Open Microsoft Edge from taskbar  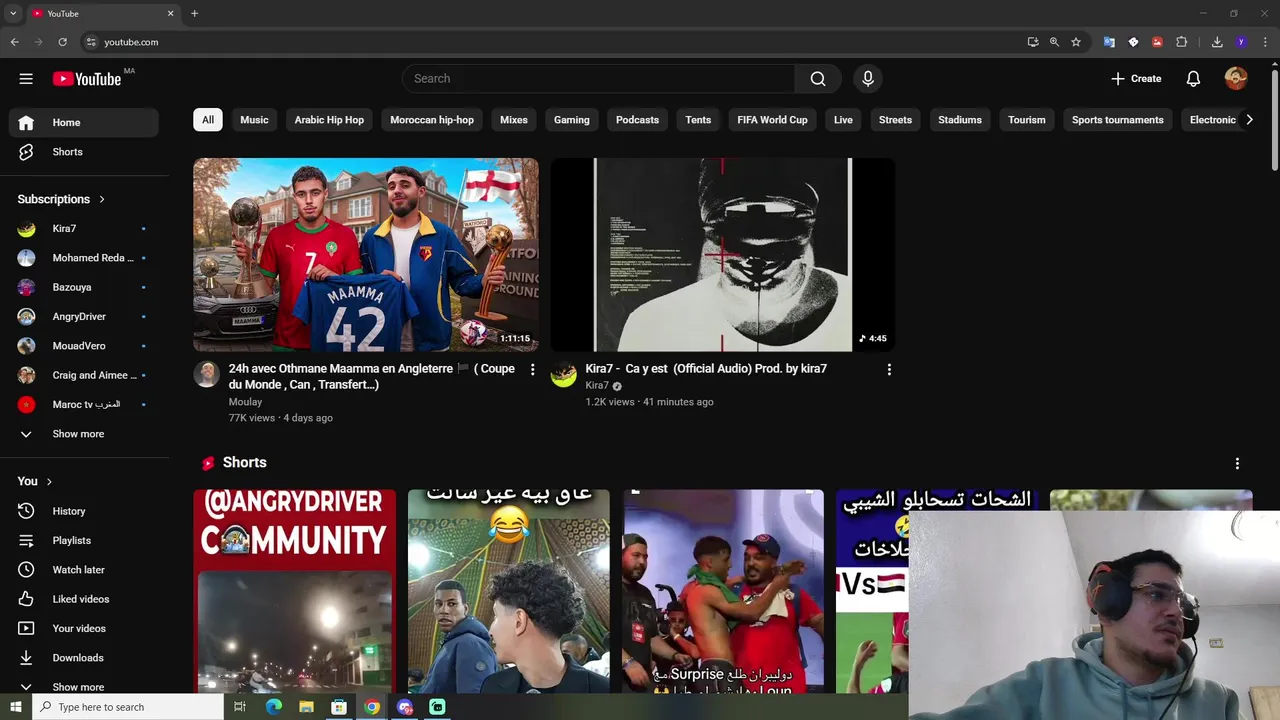(x=273, y=707)
